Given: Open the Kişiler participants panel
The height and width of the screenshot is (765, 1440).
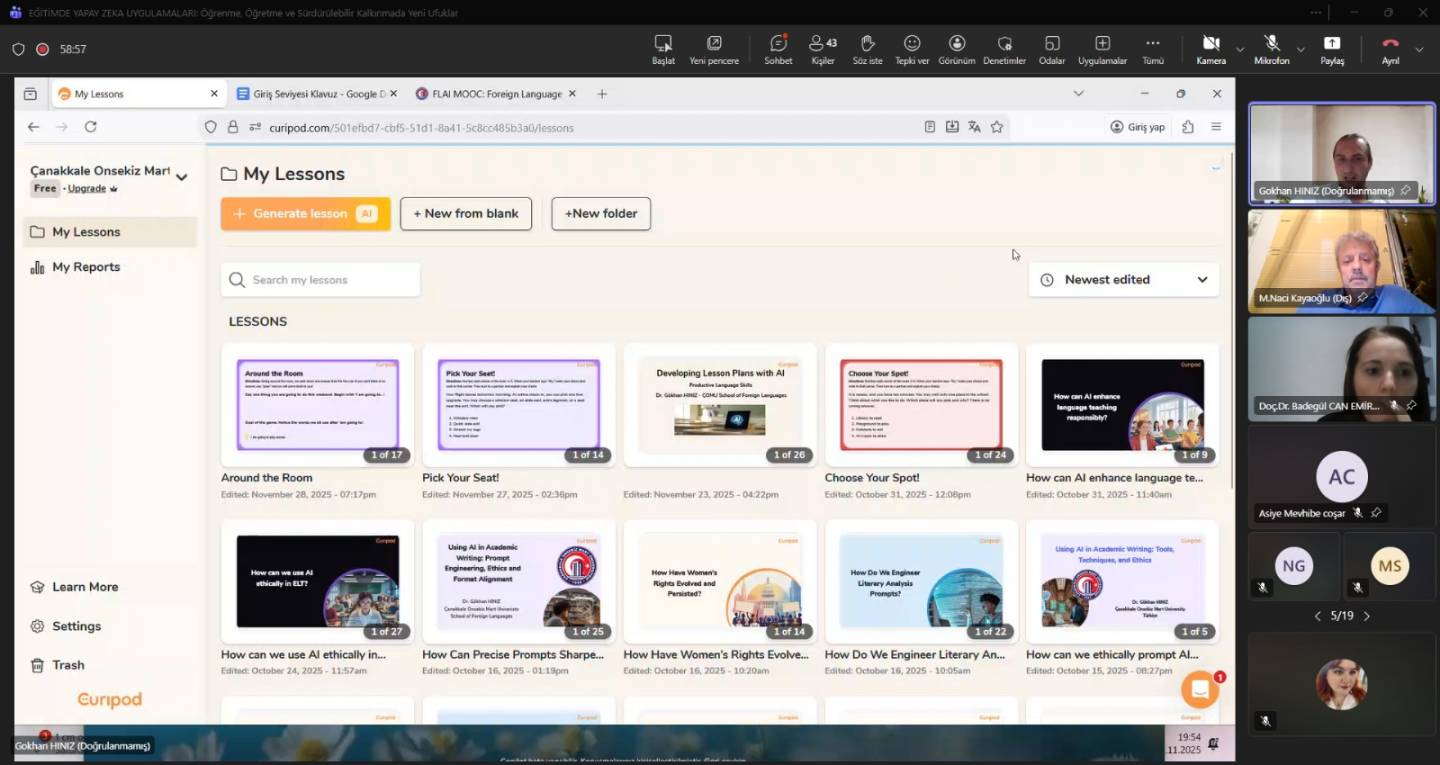Looking at the screenshot, I should pyautogui.click(x=822, y=44).
